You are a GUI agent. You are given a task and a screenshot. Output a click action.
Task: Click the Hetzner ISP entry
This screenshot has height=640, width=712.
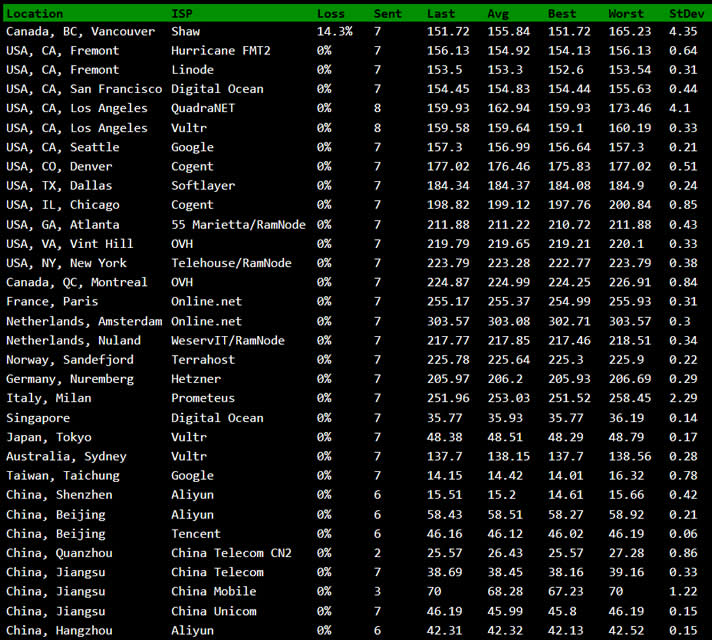pos(196,379)
